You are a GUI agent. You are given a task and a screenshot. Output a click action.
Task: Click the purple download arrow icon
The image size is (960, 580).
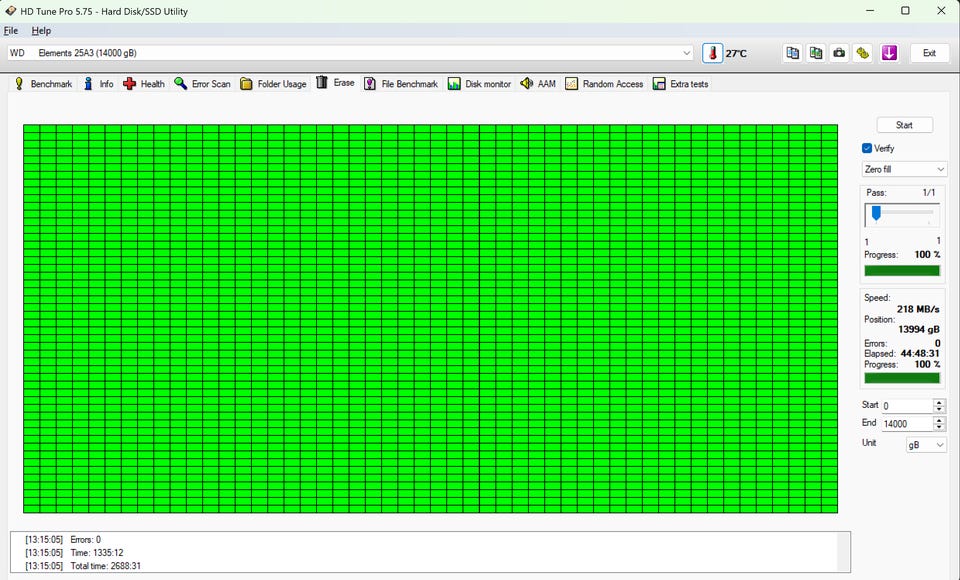[x=889, y=53]
